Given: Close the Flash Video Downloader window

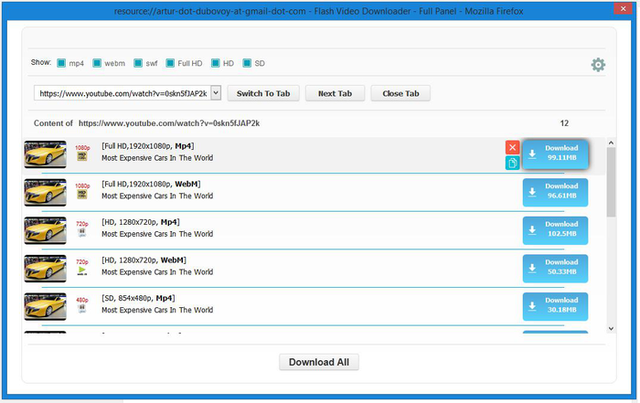Looking at the screenshot, I should tap(623, 8).
